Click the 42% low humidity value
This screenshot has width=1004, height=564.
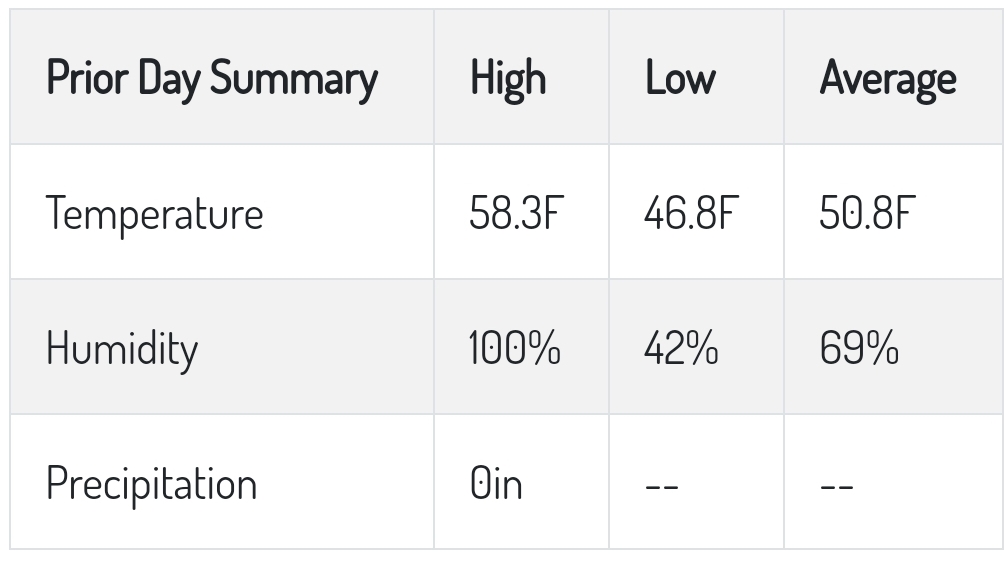coord(681,348)
